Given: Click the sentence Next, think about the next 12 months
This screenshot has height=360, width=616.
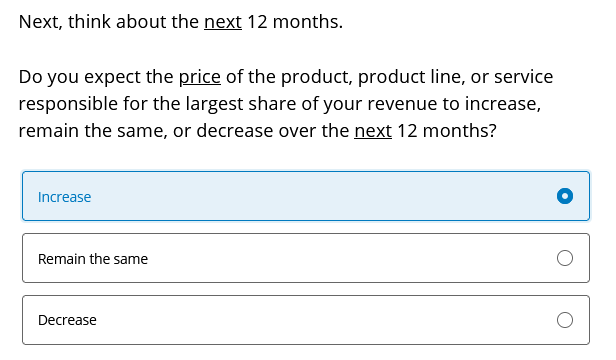Looking at the screenshot, I should tap(181, 22).
